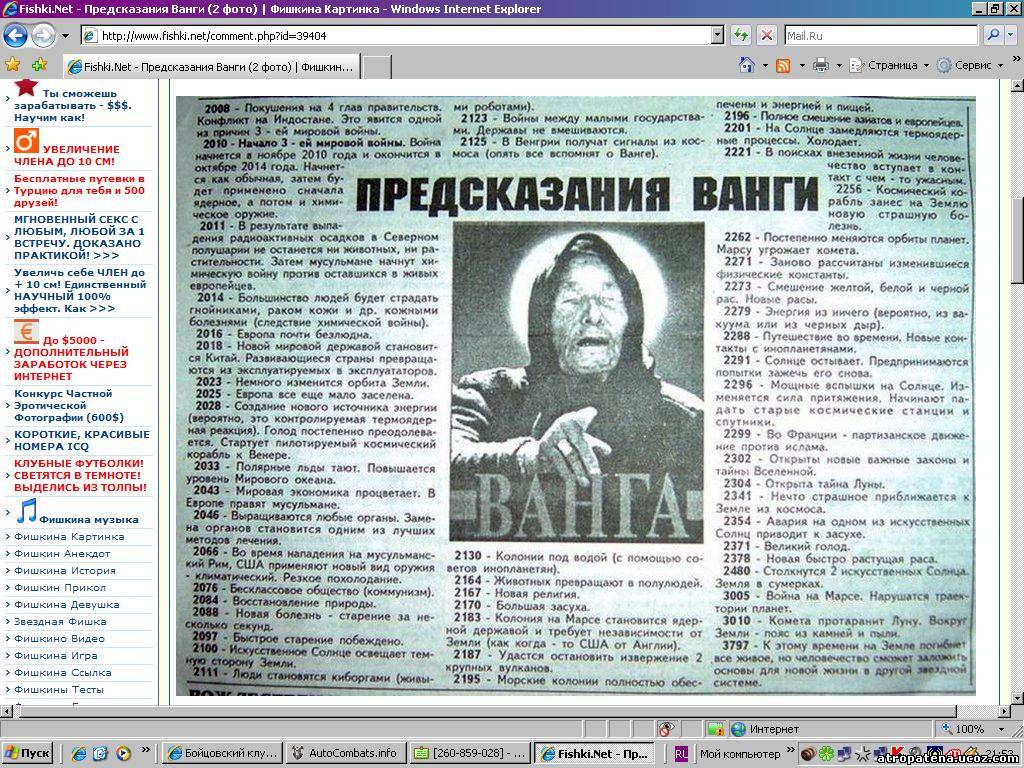Select the Fishki.Net Предсказания Ванги tab

click(210, 67)
